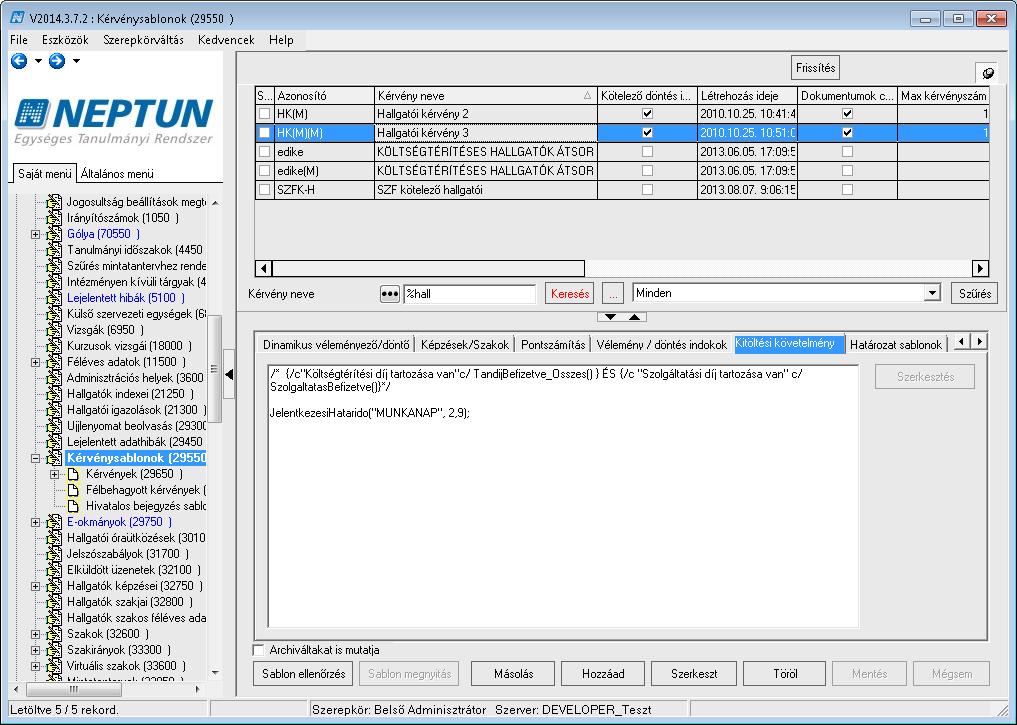Click the Gólya tree icon

pos(54,234)
